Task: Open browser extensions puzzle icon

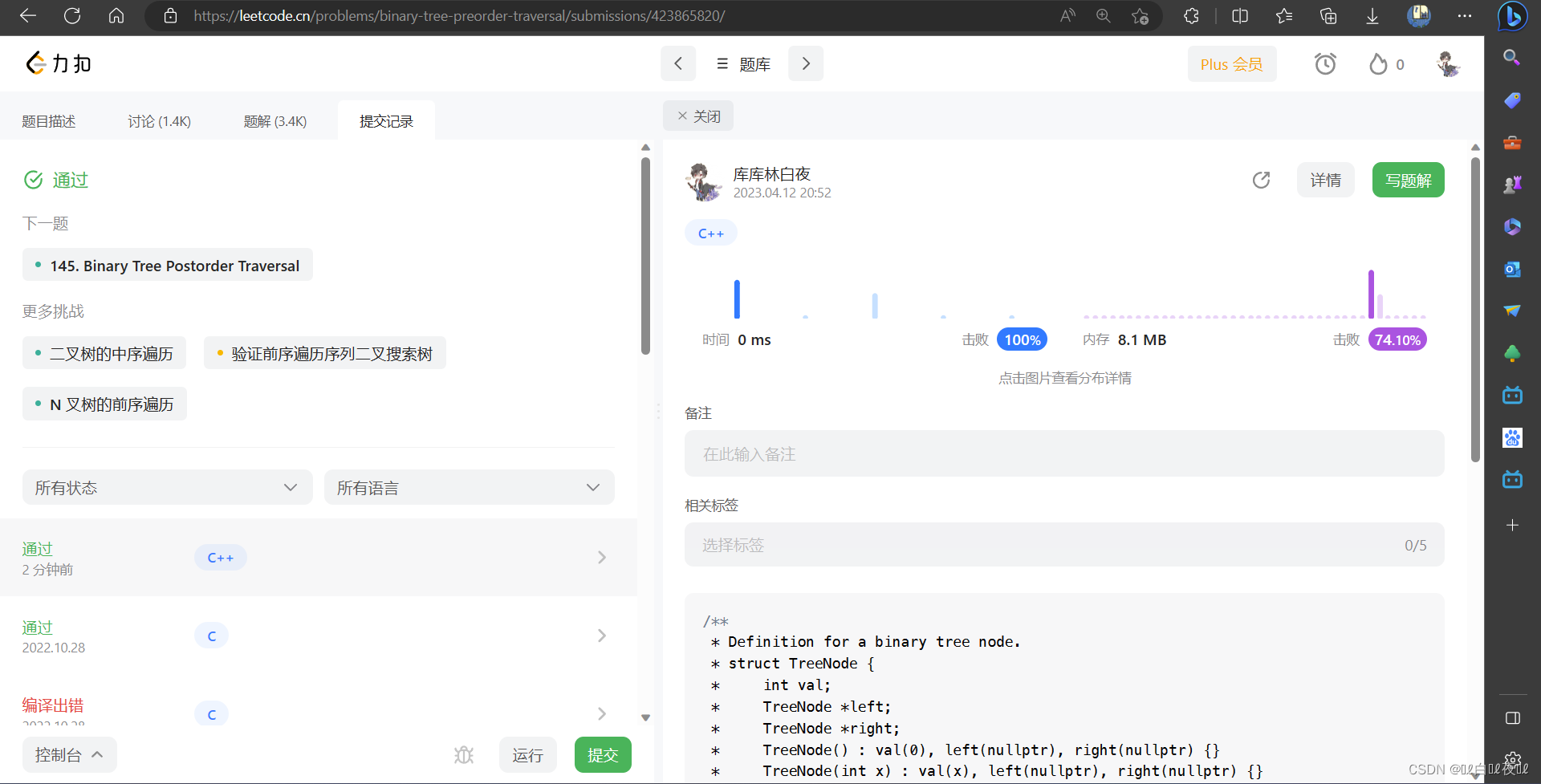Action: coord(1191,16)
